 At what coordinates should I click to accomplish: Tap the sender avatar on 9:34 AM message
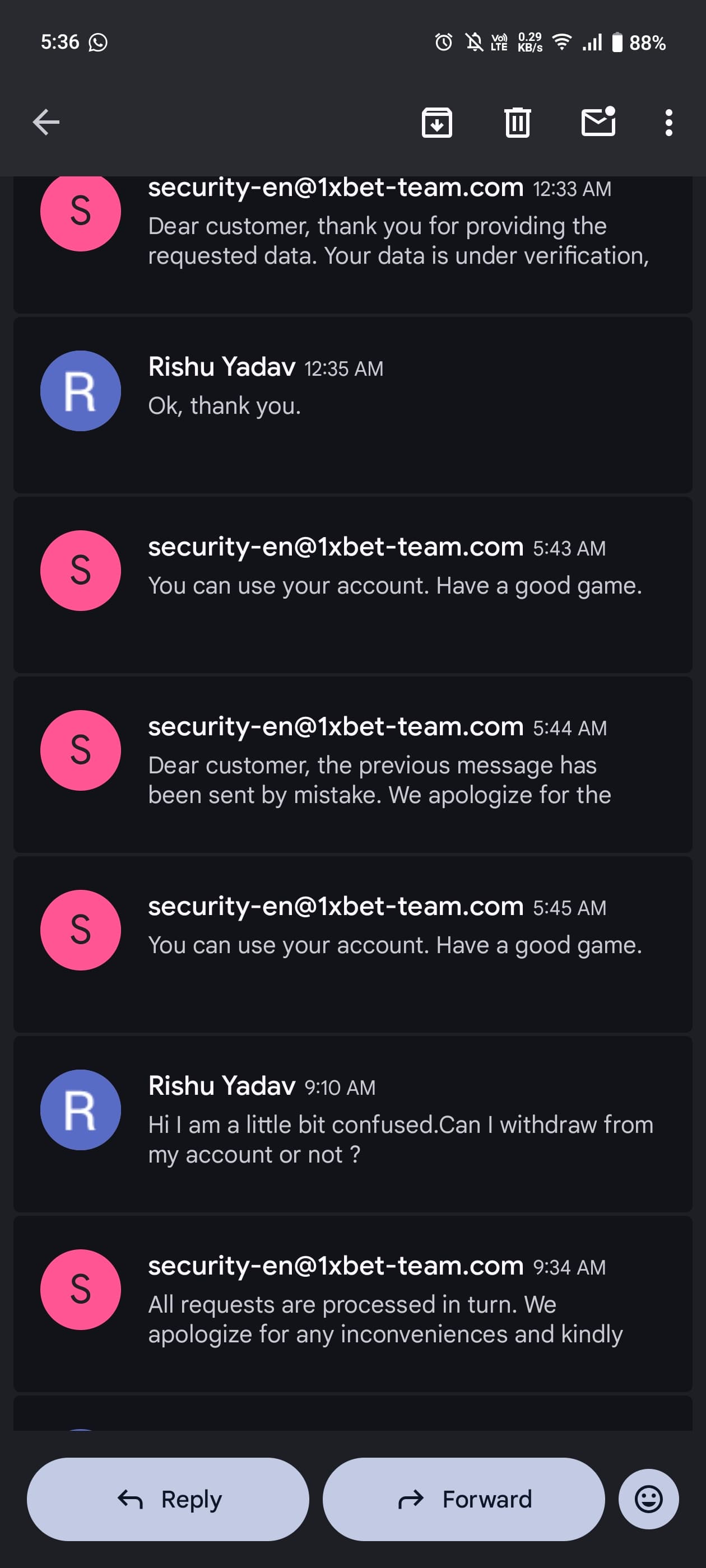[81, 1289]
